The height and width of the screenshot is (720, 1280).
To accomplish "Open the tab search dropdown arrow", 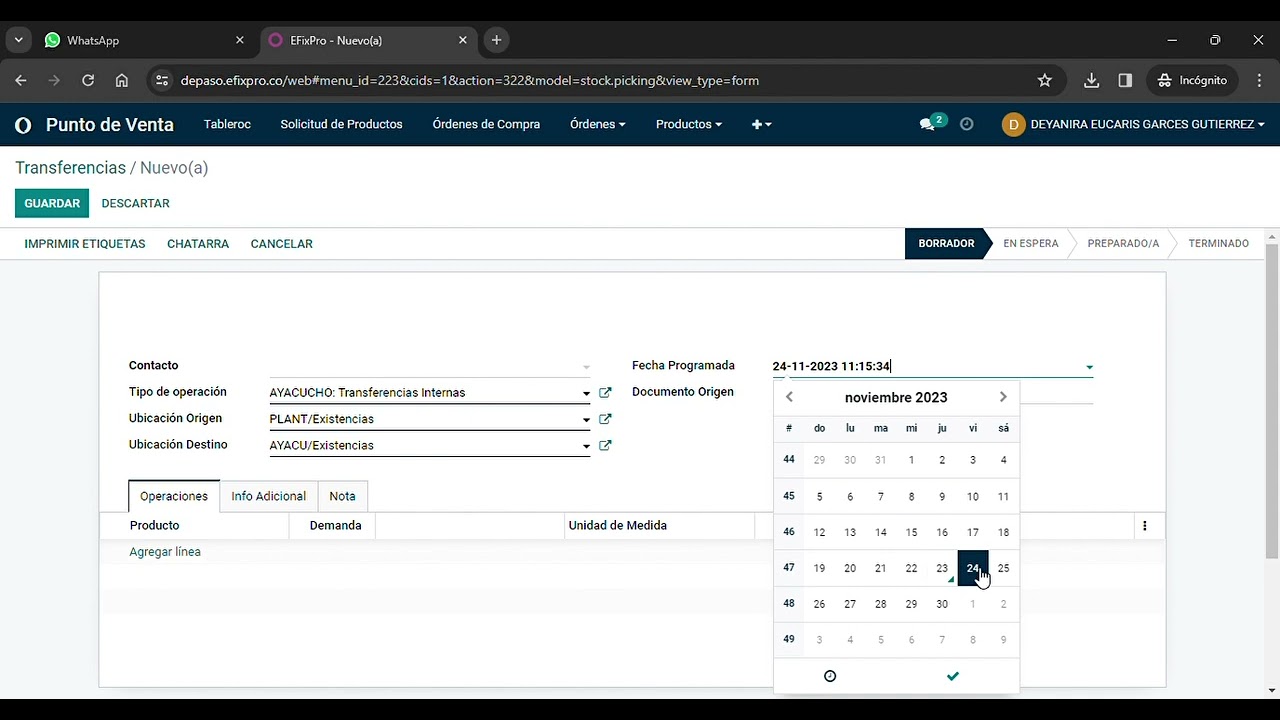I will [x=18, y=40].
